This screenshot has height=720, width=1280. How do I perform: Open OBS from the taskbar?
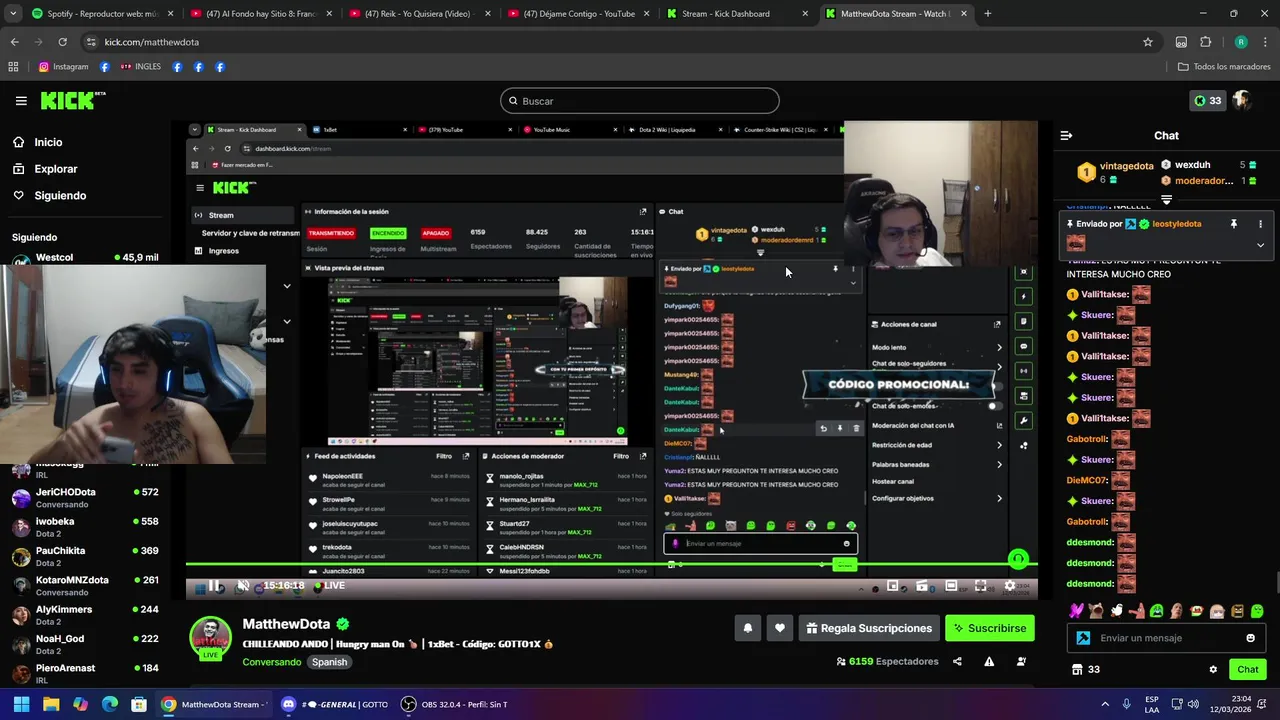(x=455, y=704)
